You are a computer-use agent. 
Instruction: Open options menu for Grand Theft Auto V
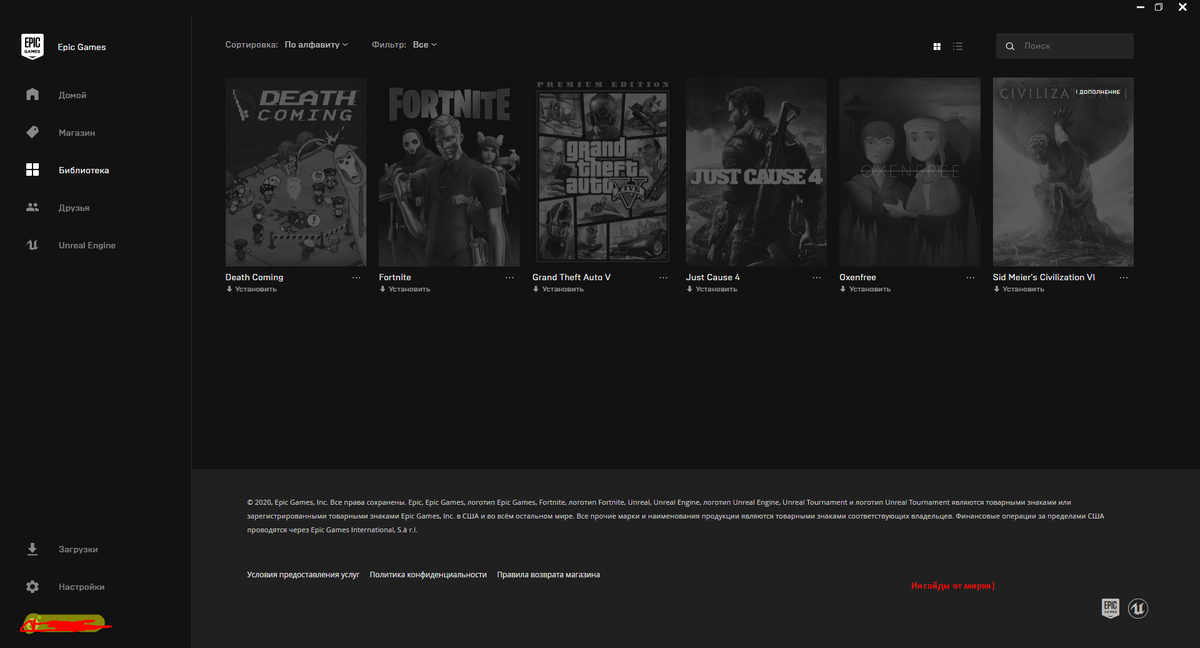click(x=664, y=277)
